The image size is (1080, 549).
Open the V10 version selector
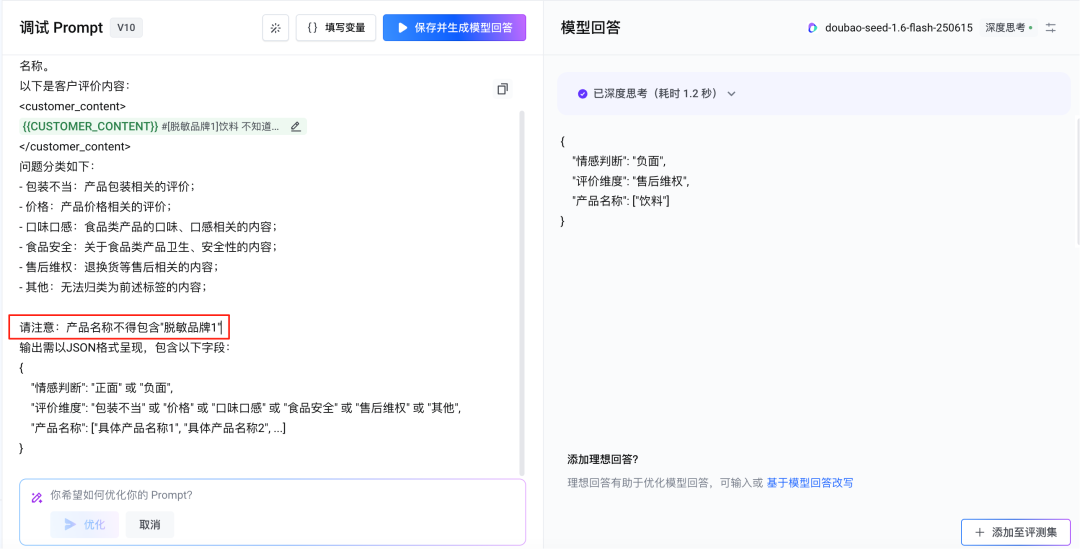pyautogui.click(x=126, y=28)
